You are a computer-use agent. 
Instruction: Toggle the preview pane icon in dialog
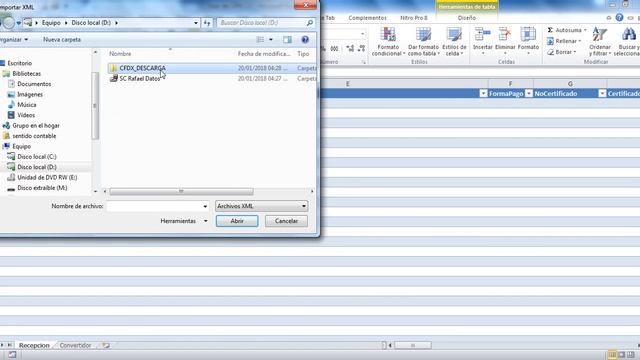click(x=287, y=40)
